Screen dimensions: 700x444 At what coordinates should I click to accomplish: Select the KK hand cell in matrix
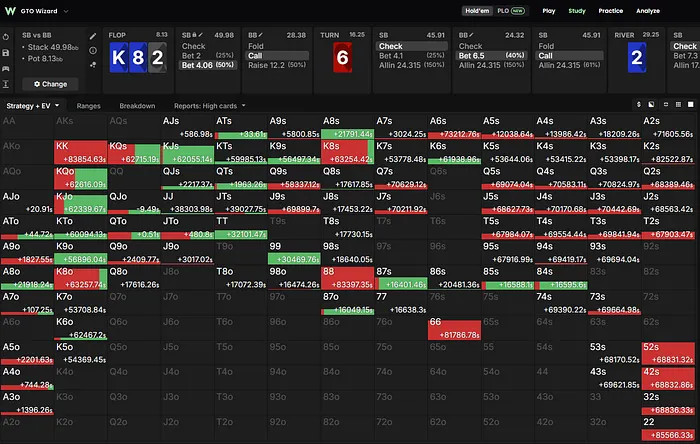80,152
